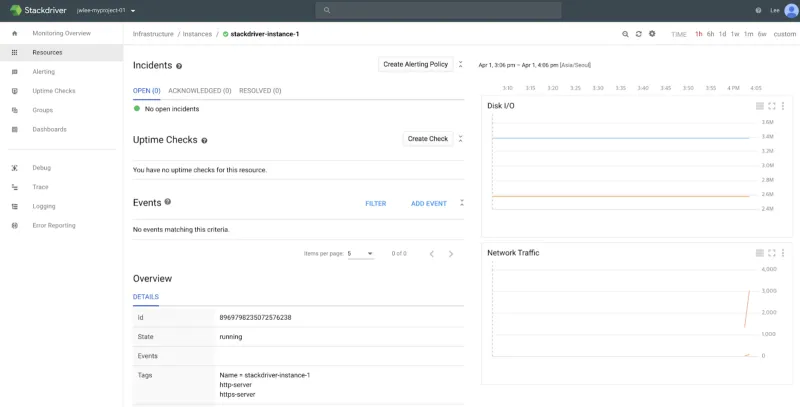Open Groups in the sidebar
The image size is (800, 407).
42,110
